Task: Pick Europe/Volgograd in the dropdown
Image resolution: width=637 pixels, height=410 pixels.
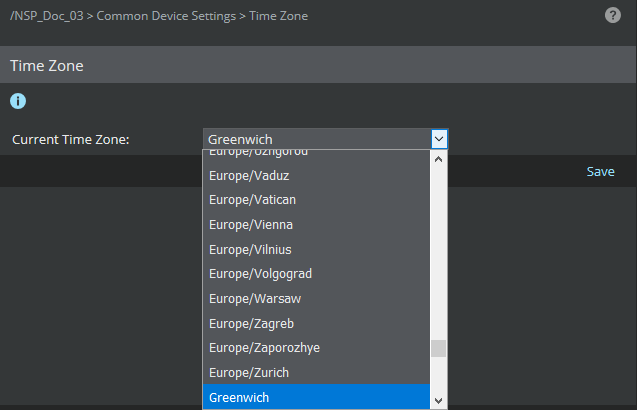Action: tap(316, 274)
